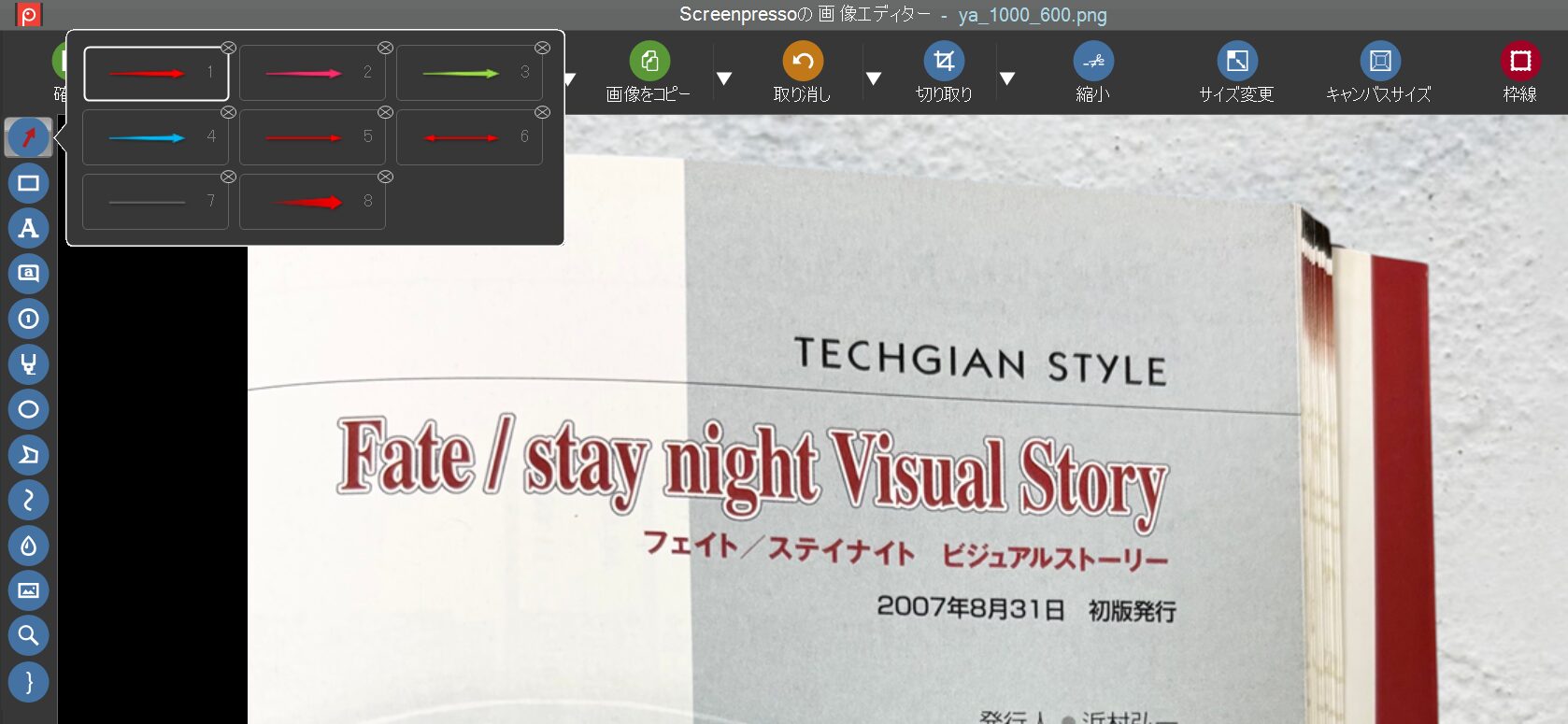Select the Numbering step tool
This screenshot has height=724, width=1568.
pos(29,319)
